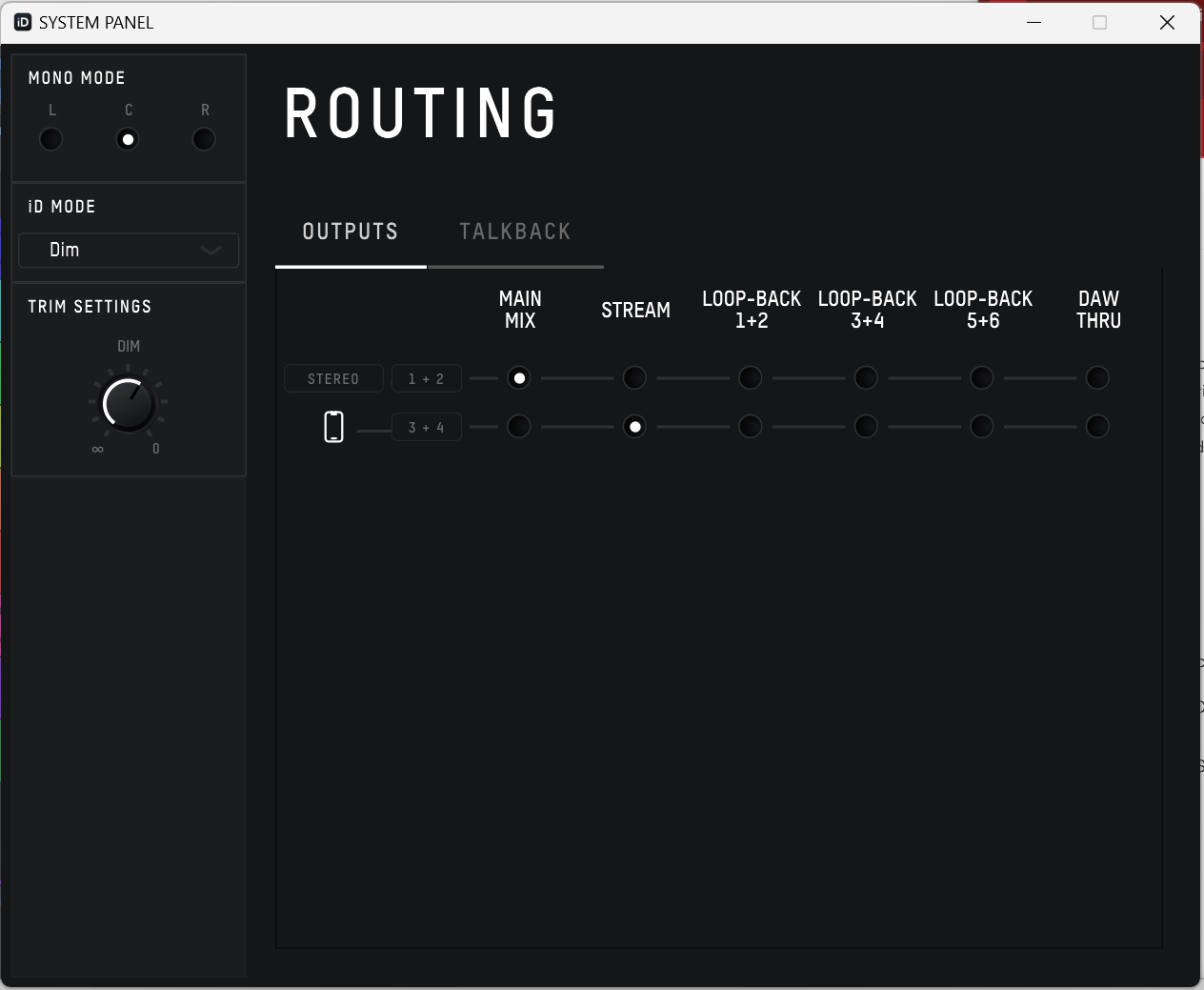
Task: Route output 3 + 4 to Loop-Back 5+6
Action: tap(982, 426)
